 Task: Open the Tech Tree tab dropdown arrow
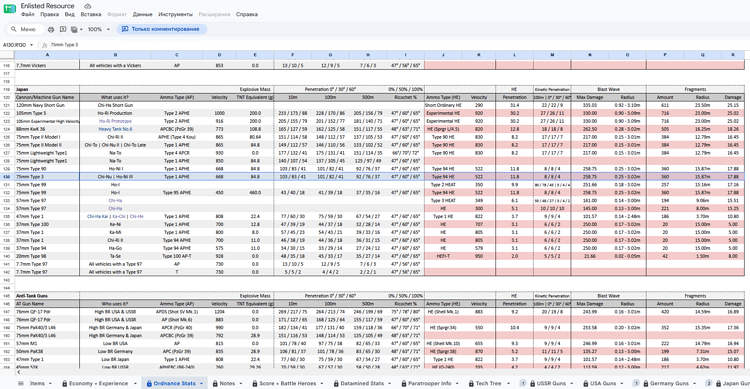507,383
